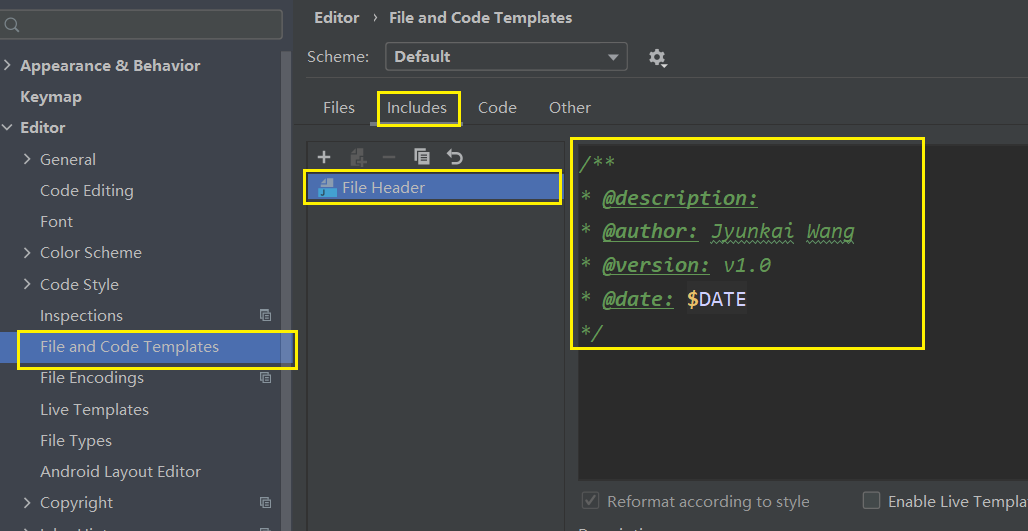Click the Copyright per-project settings icon
Image resolution: width=1028 pixels, height=531 pixels.
tap(265, 503)
